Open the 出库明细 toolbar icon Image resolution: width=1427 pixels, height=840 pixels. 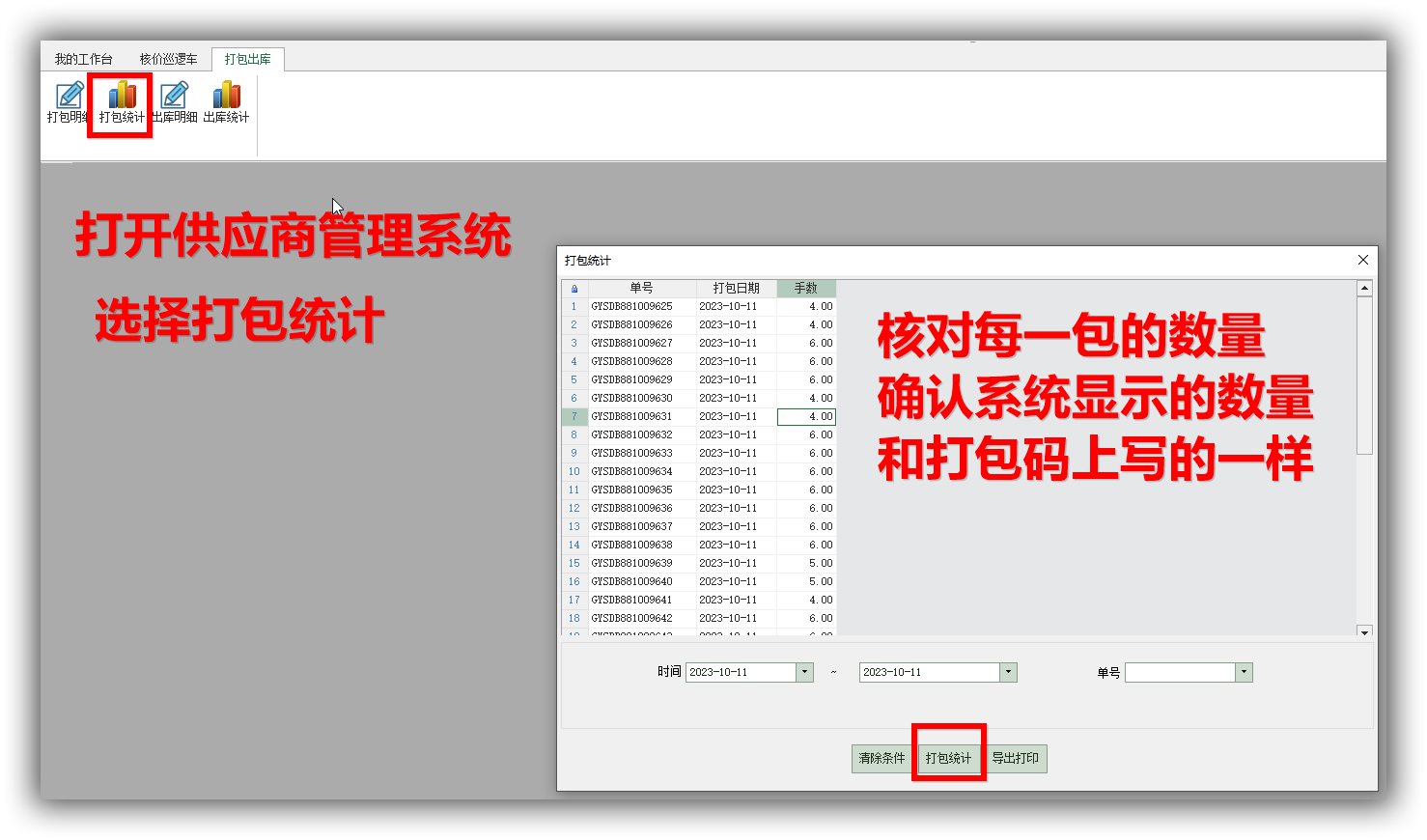pos(174,102)
